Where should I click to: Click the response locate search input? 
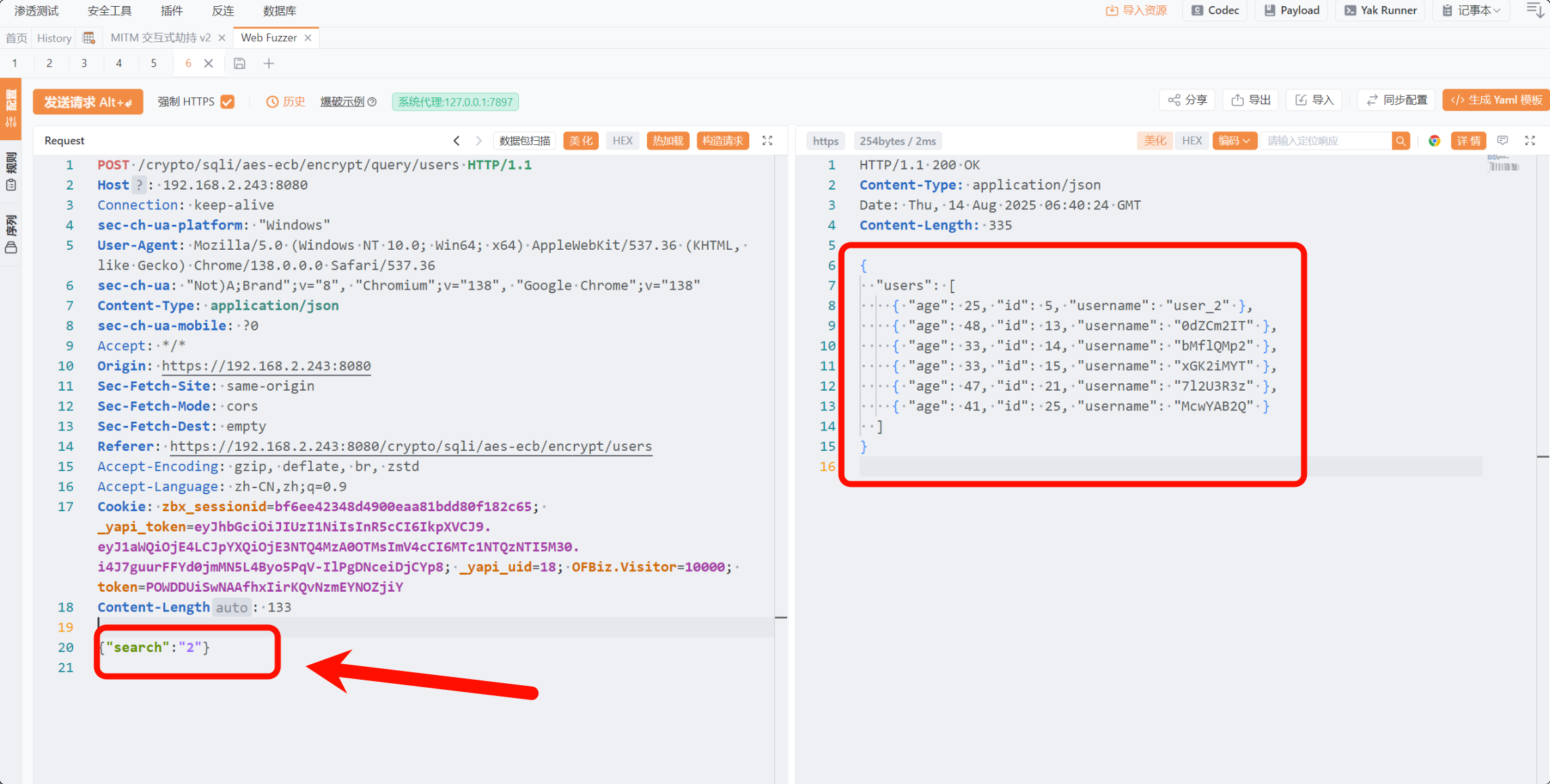tap(1324, 141)
